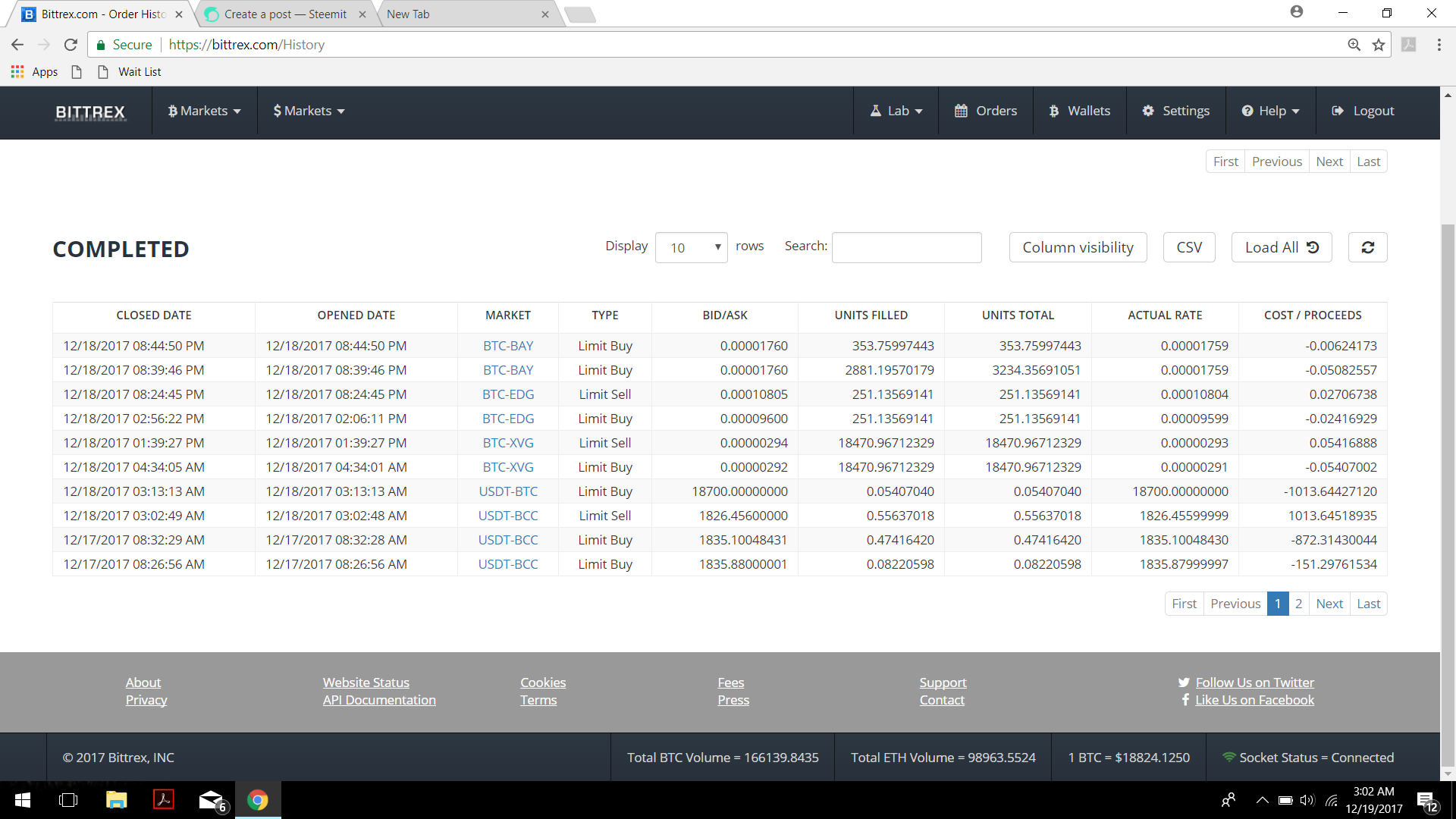Bookmark this page with the star icon

(1379, 45)
